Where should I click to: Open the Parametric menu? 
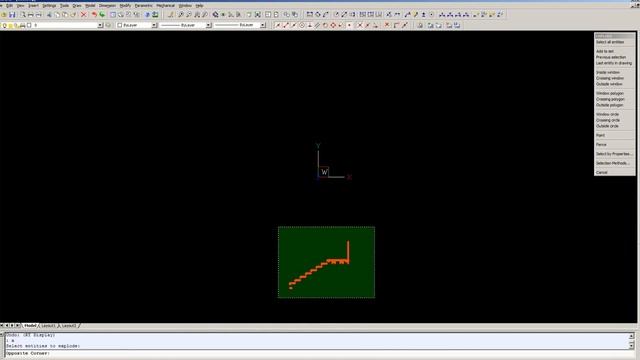tap(143, 6)
